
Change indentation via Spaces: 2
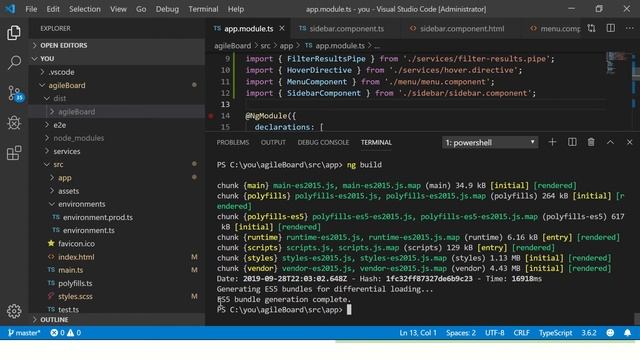[x=461, y=333]
